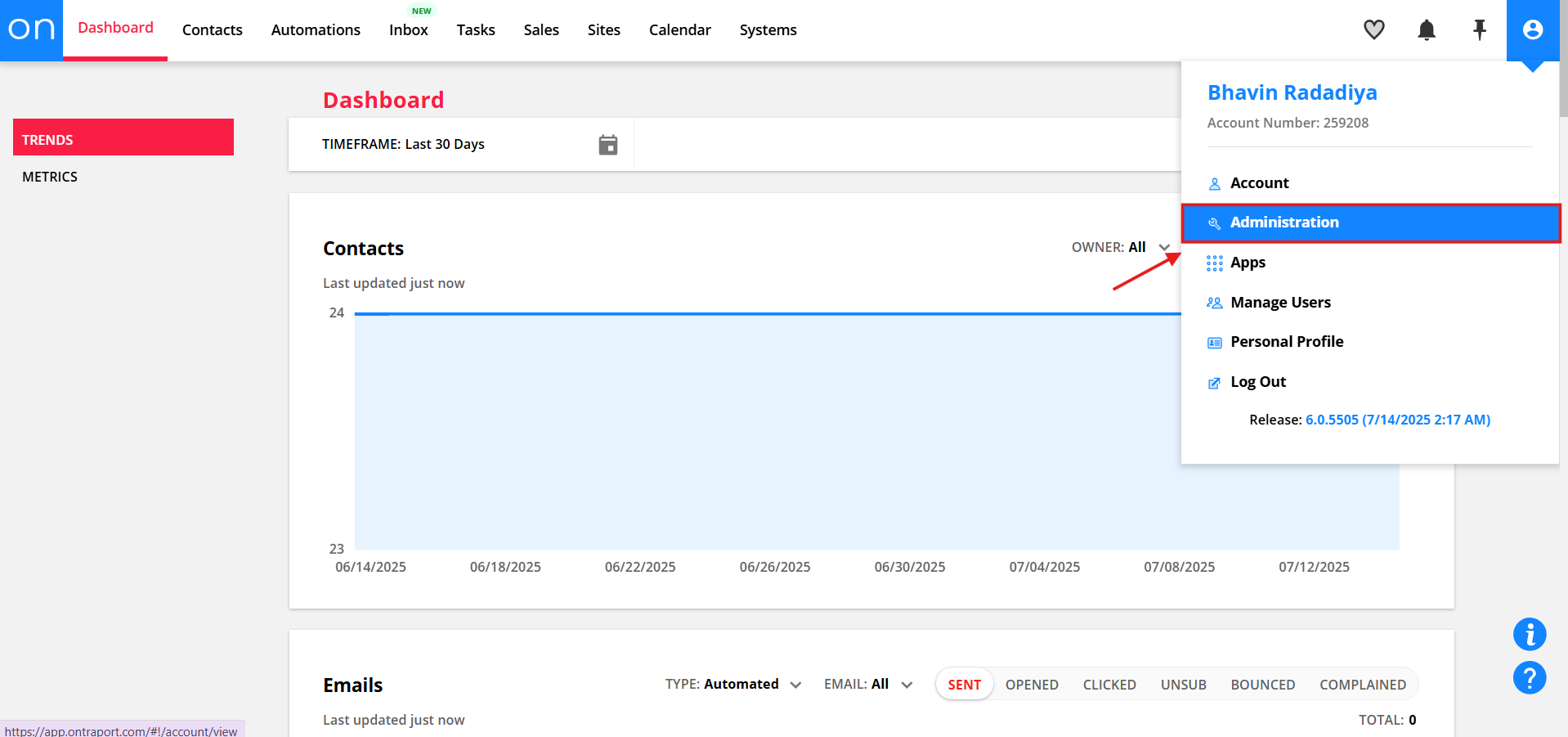Select the UNSUB email filter
The height and width of the screenshot is (737, 1568).
(1184, 685)
